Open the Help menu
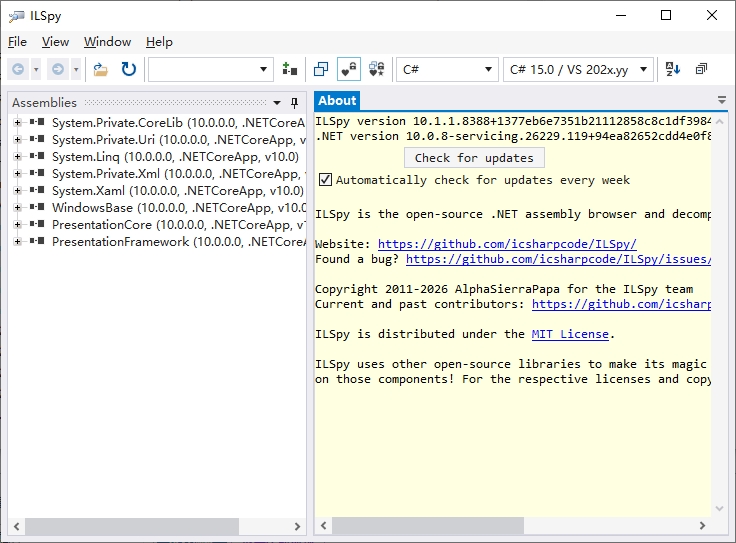 point(159,42)
